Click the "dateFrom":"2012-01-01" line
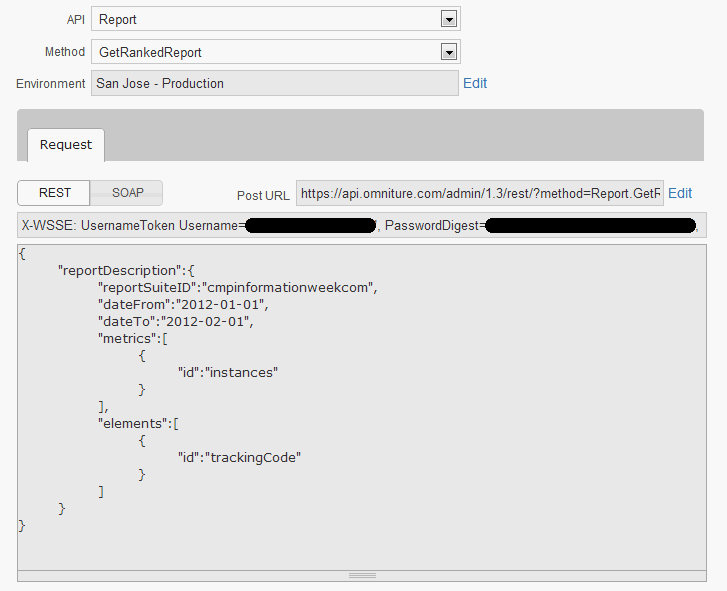This screenshot has width=727, height=591. point(183,305)
